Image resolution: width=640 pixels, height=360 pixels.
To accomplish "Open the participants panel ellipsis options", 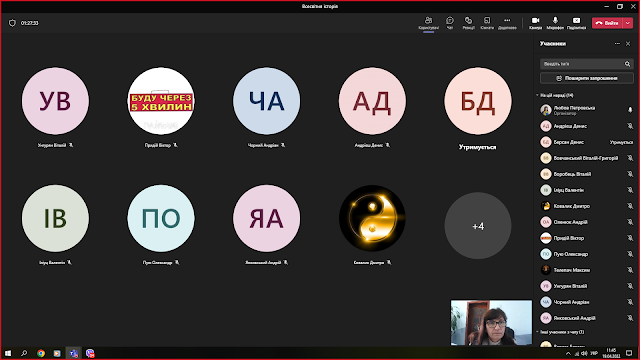I will tap(617, 44).
